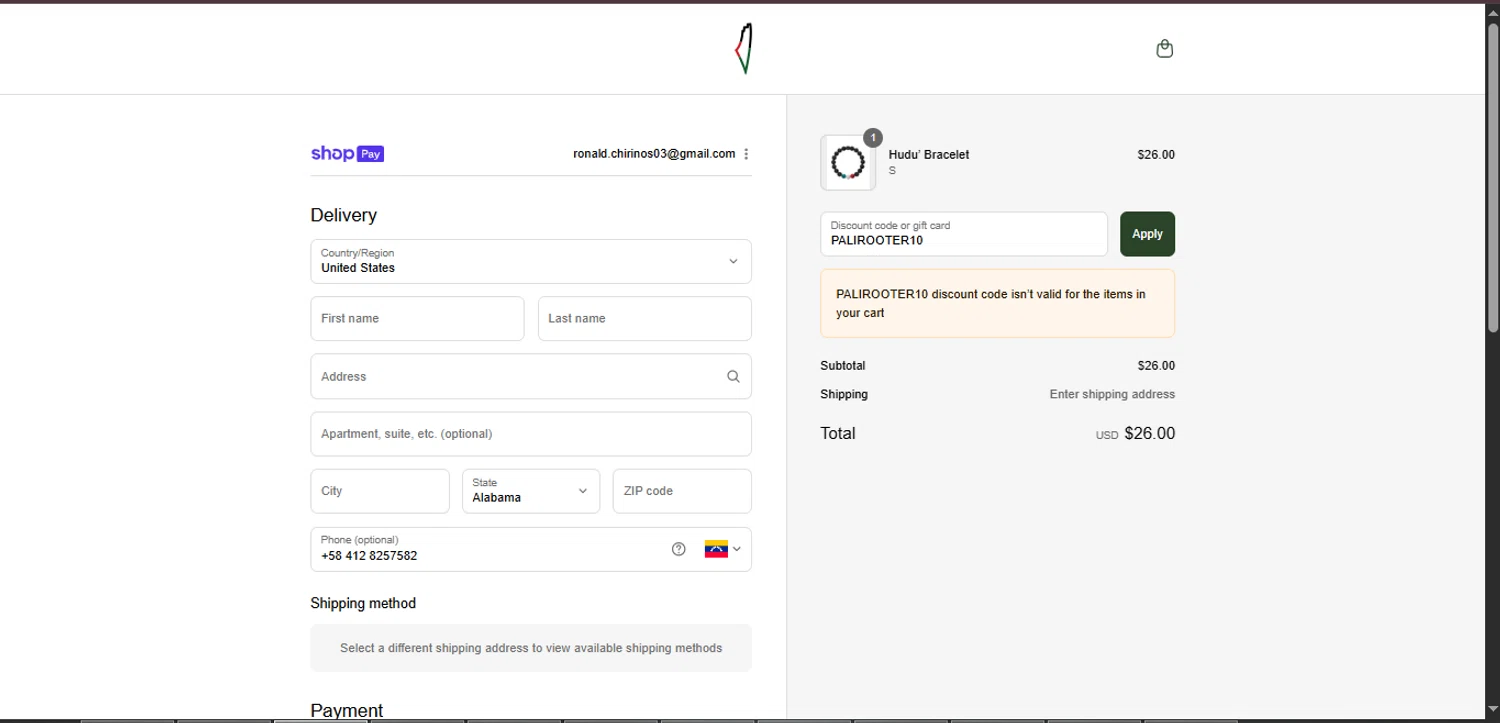The width and height of the screenshot is (1500, 723).
Task: Click the Shipping method heading
Action: [363, 603]
